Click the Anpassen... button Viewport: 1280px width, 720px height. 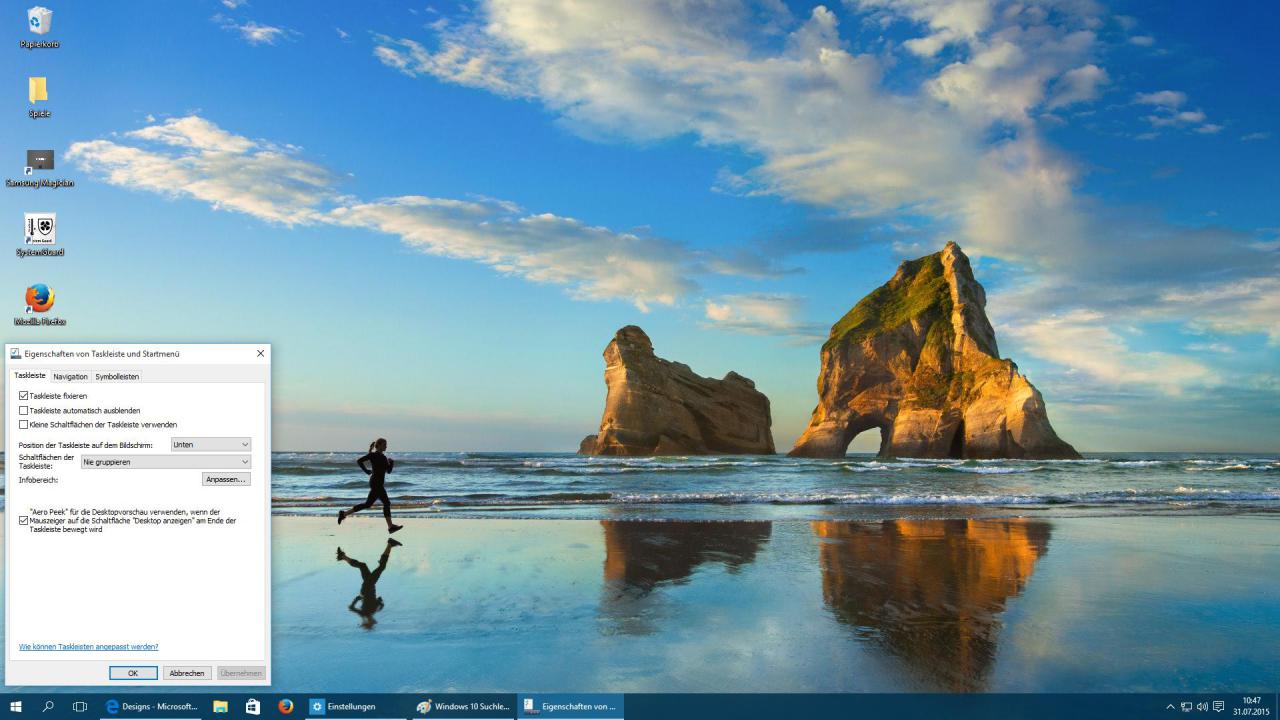pos(226,479)
